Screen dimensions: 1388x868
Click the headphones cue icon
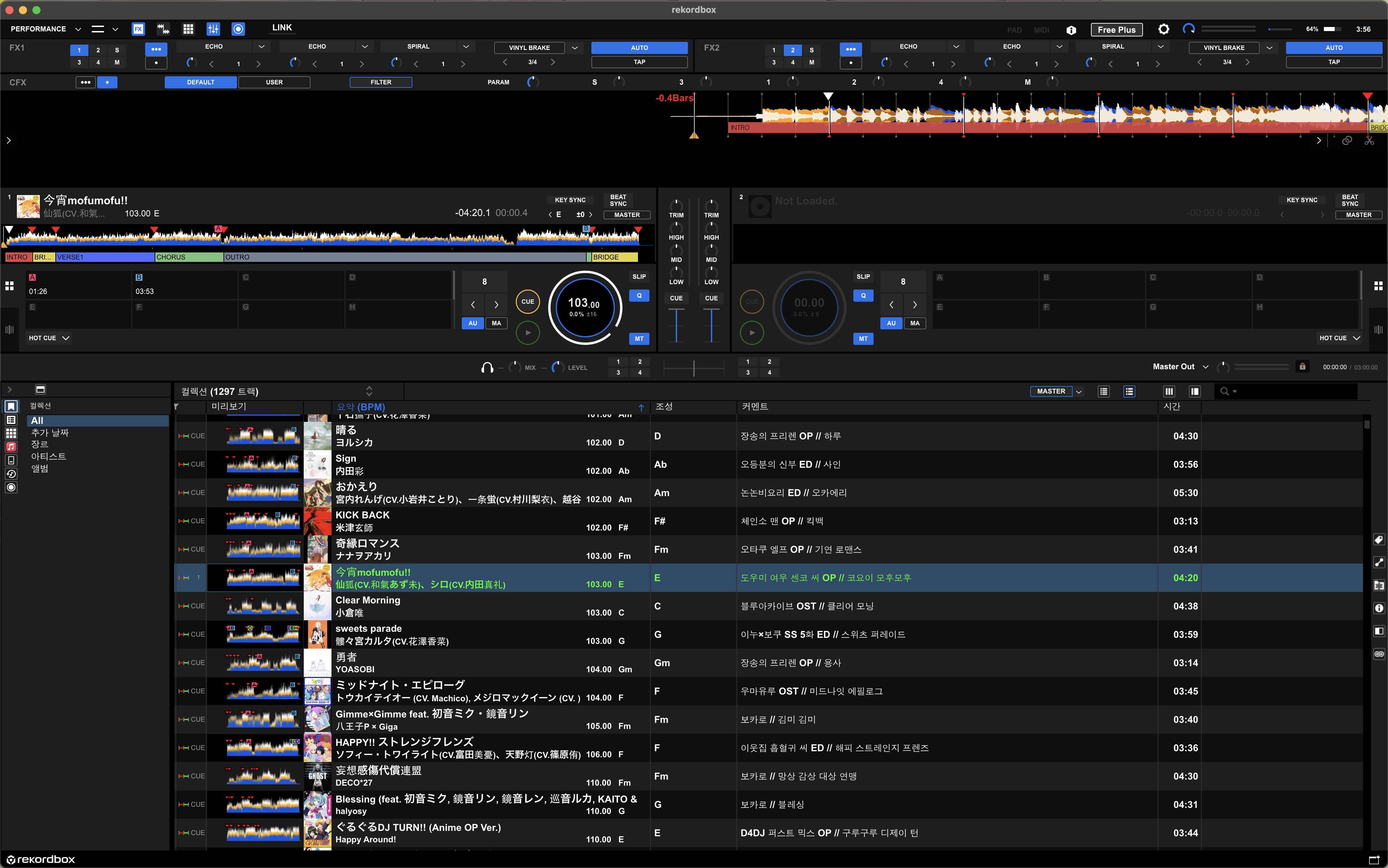487,368
